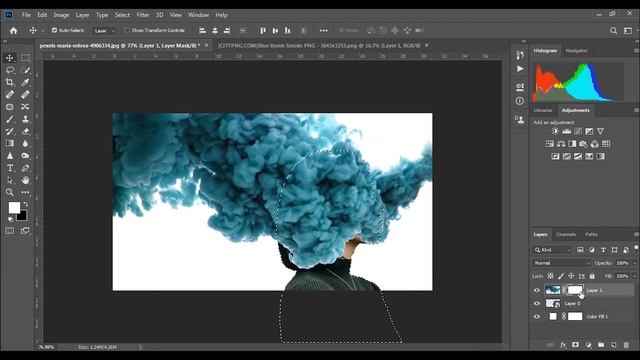Click the layer style fx icon
The width and height of the screenshot is (640, 360).
[x=563, y=345]
